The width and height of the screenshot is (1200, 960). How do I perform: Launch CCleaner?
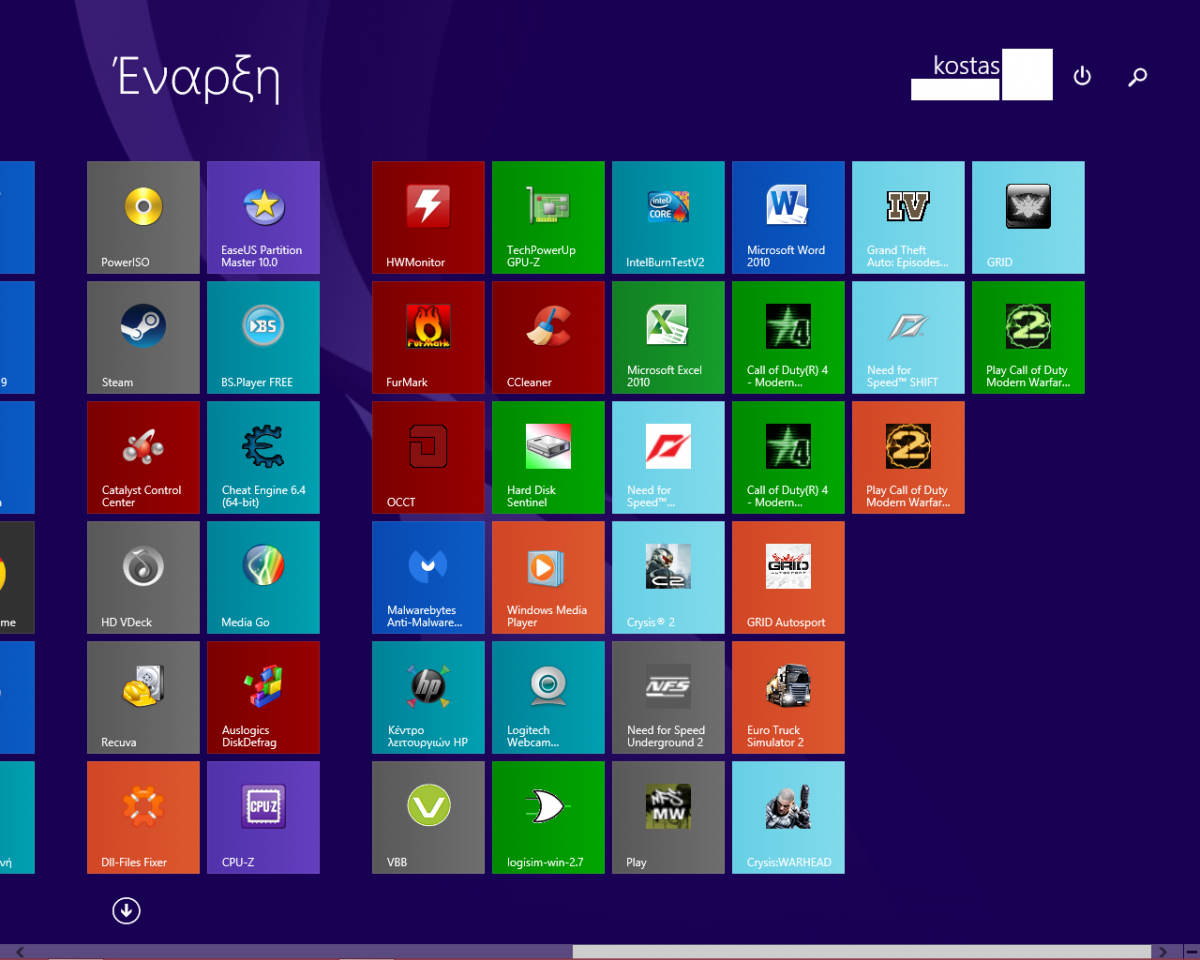coord(548,337)
